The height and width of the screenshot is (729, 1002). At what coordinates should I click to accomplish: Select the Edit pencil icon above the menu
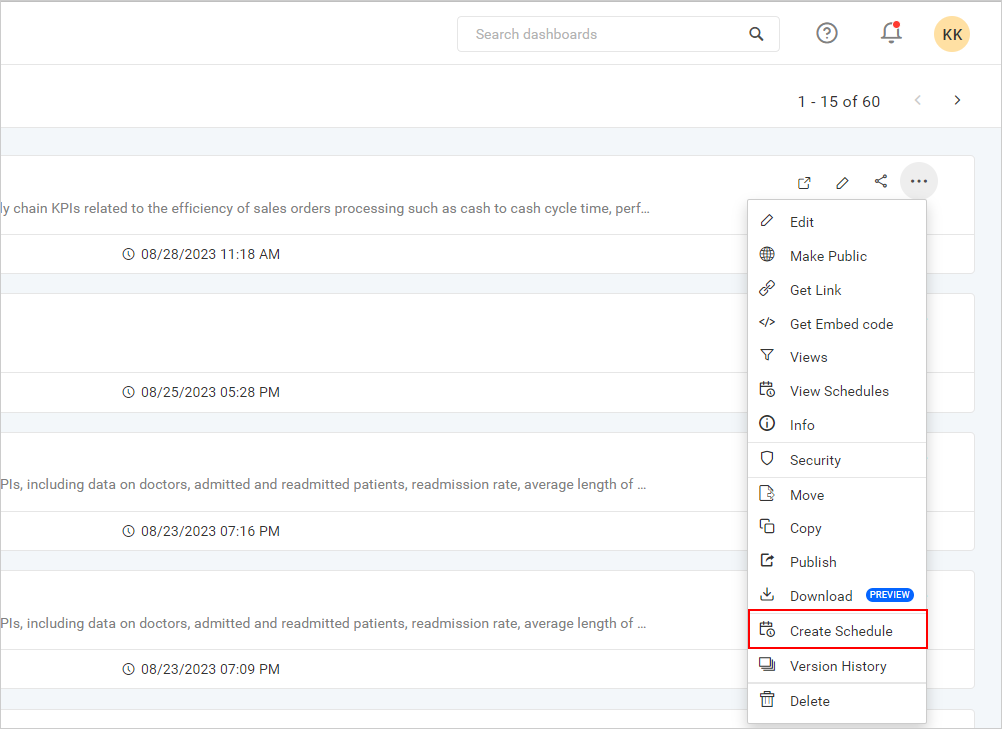click(x=842, y=183)
